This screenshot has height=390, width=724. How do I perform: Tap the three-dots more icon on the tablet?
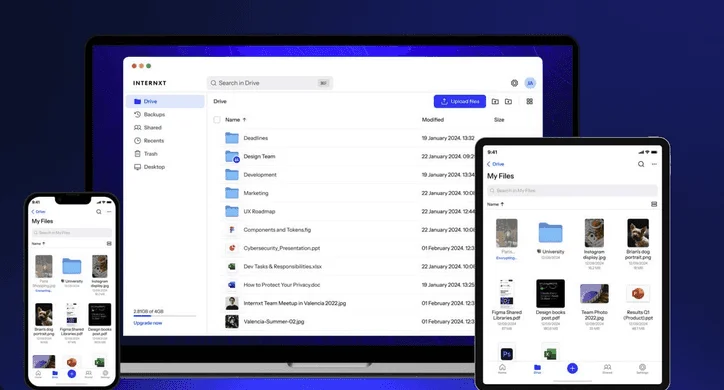tap(654, 164)
